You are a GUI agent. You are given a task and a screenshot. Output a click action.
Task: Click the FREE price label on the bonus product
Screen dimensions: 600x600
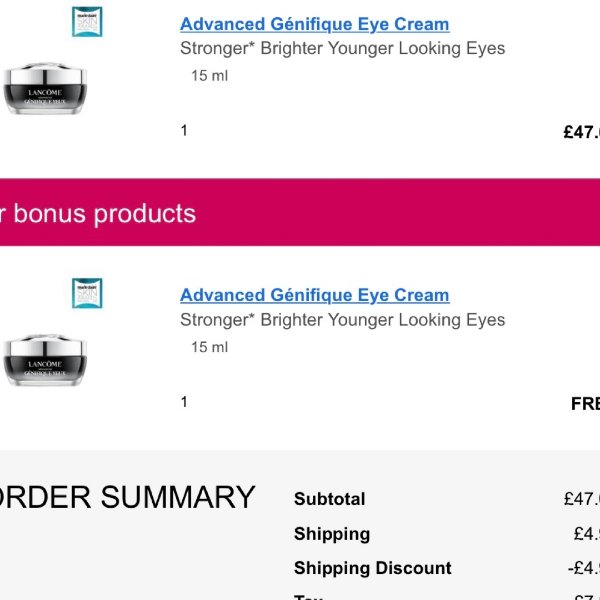pos(585,404)
